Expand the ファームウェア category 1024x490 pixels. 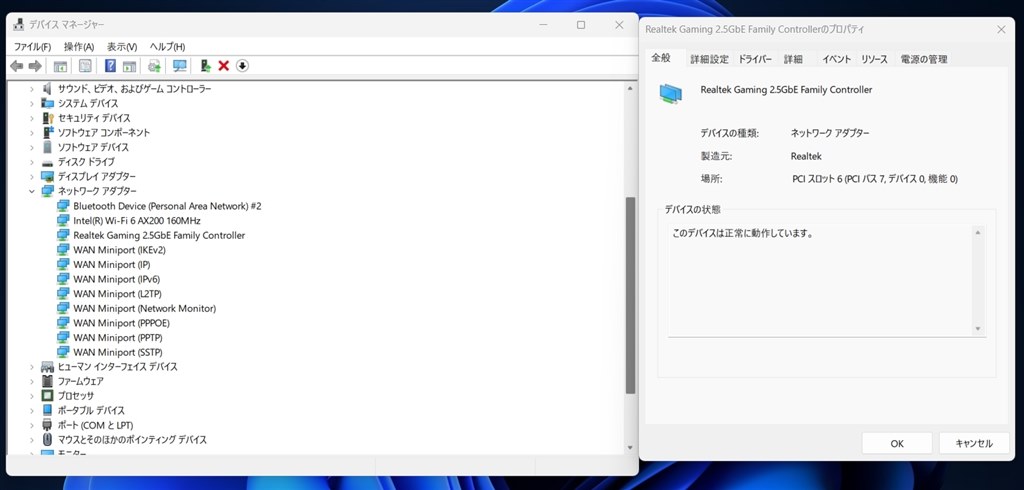click(x=31, y=382)
